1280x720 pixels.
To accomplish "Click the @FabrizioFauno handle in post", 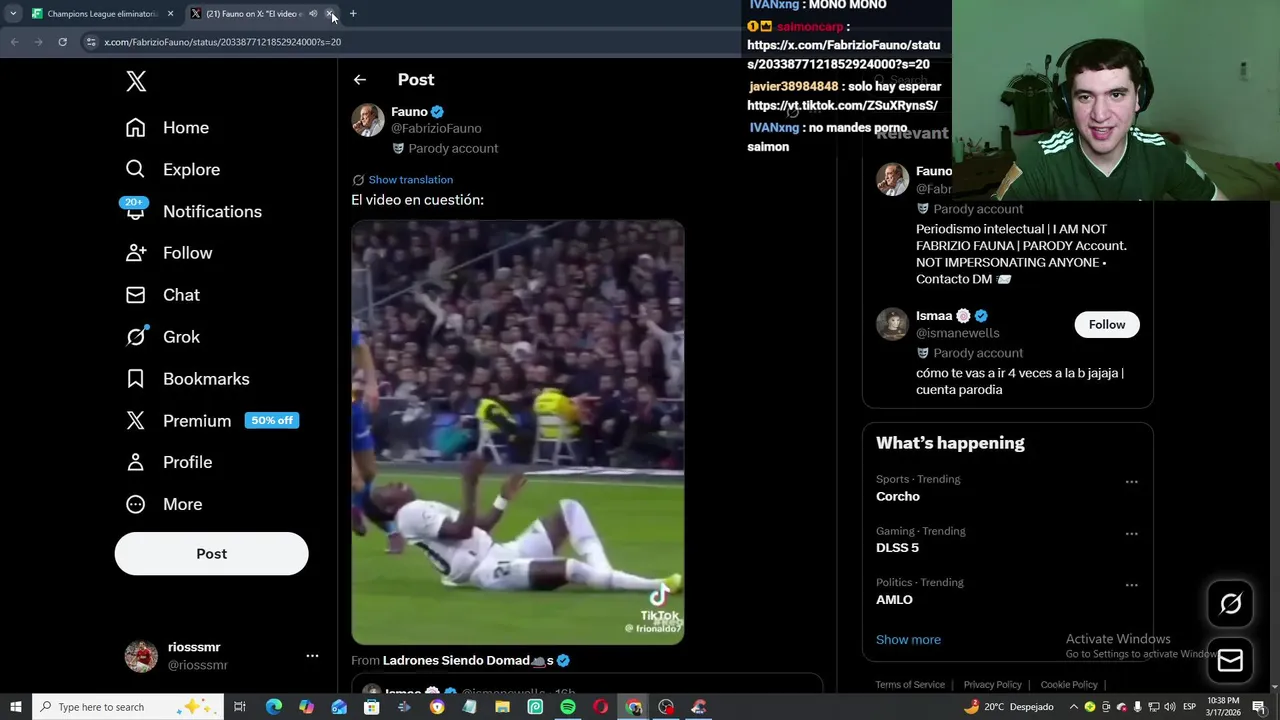I will [436, 128].
